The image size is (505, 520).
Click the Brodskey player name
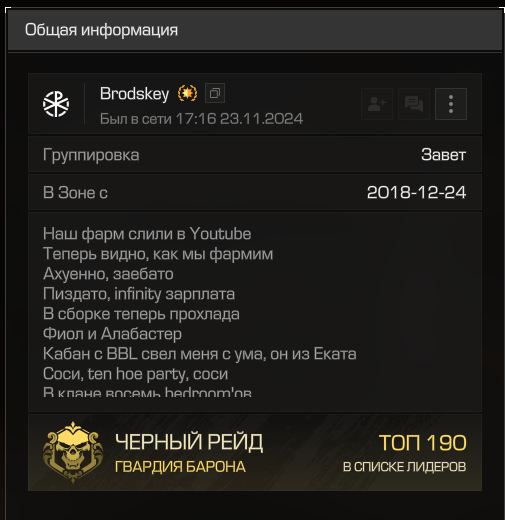tap(135, 94)
